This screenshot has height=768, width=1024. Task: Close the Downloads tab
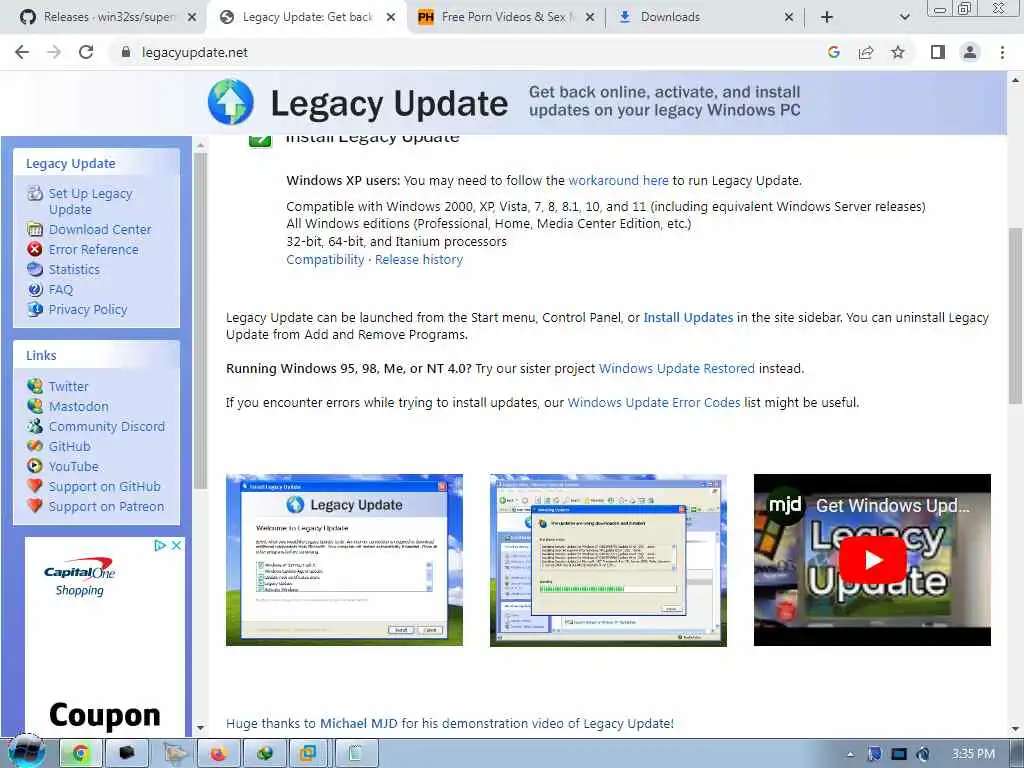789,17
